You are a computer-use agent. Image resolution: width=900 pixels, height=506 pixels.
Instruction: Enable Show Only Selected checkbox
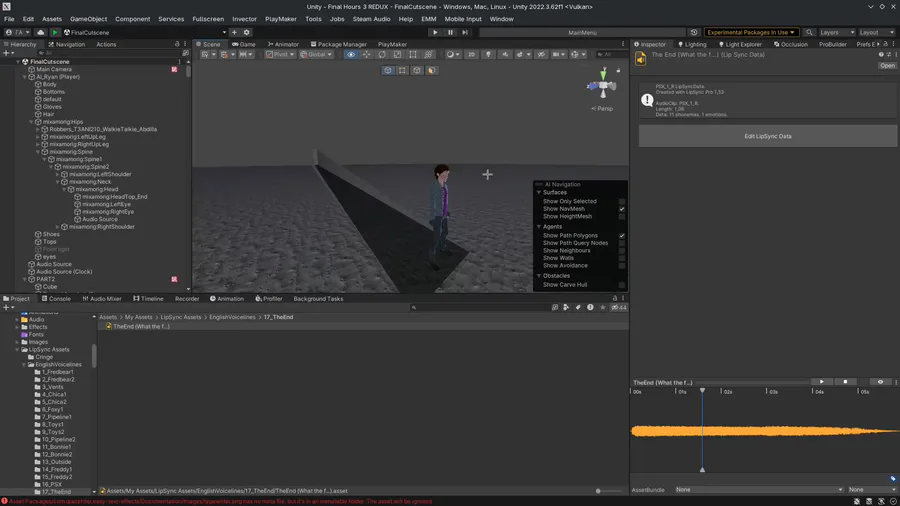(622, 201)
